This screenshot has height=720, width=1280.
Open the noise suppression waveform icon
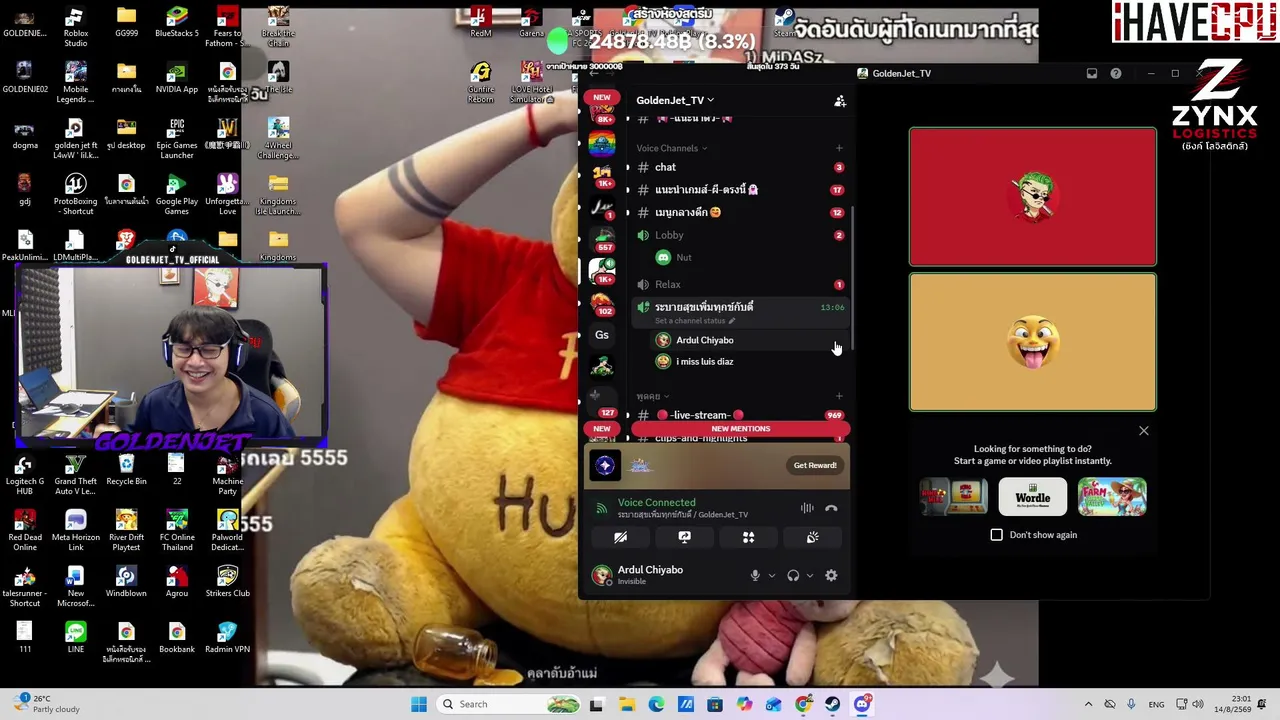(x=807, y=508)
